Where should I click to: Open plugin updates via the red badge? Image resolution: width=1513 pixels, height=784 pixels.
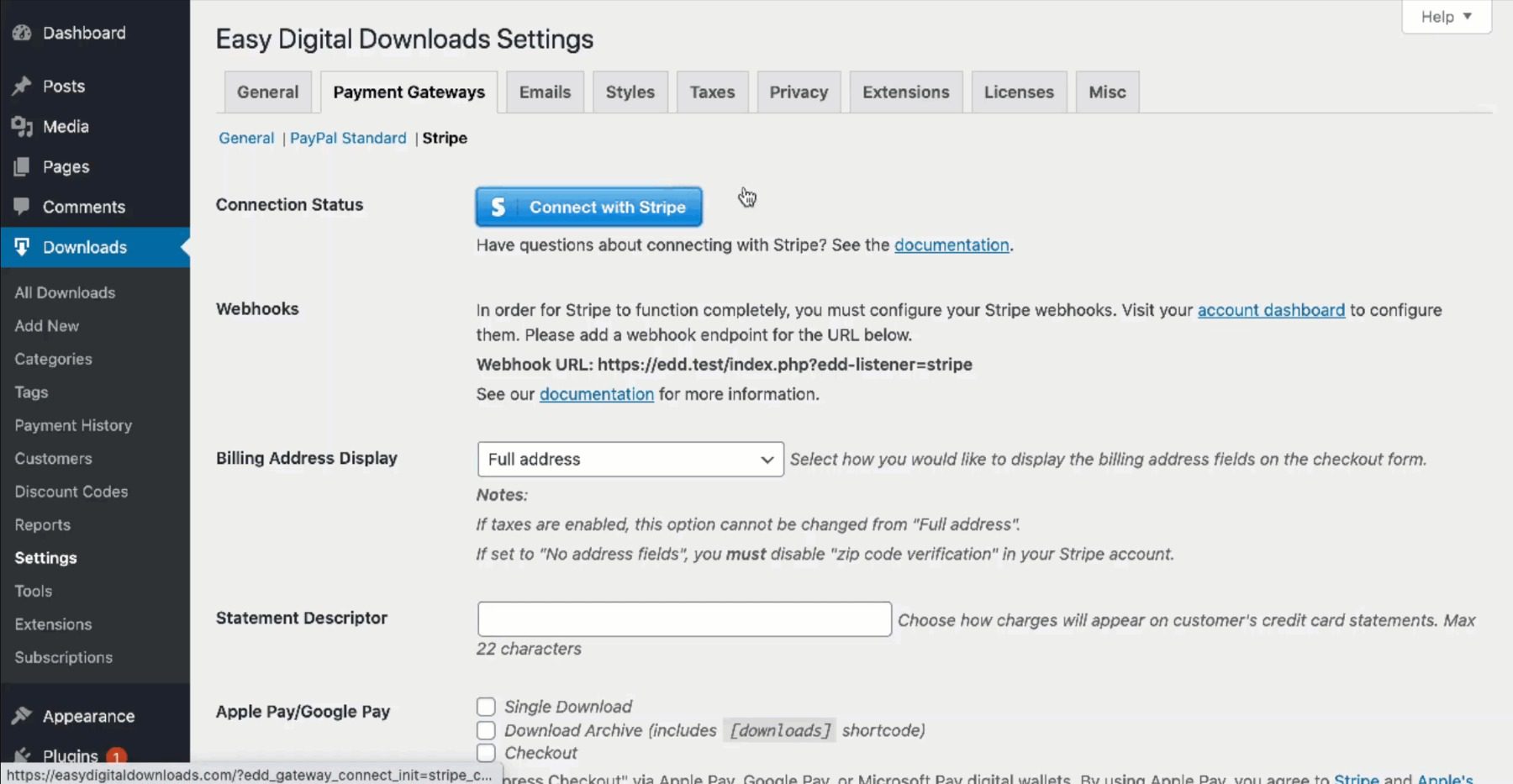[x=117, y=755]
